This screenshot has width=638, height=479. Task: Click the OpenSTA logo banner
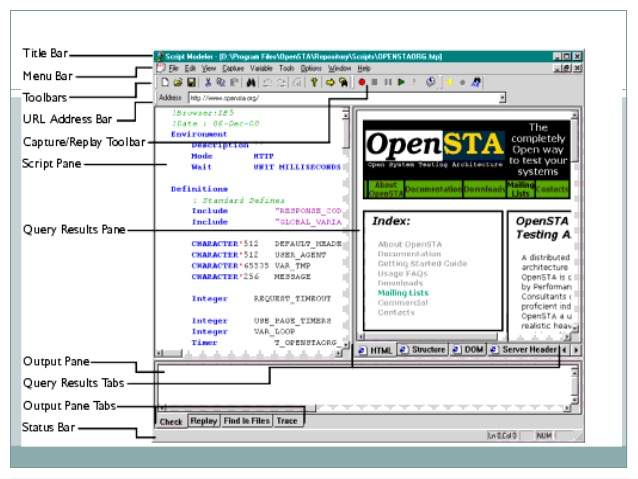point(435,147)
